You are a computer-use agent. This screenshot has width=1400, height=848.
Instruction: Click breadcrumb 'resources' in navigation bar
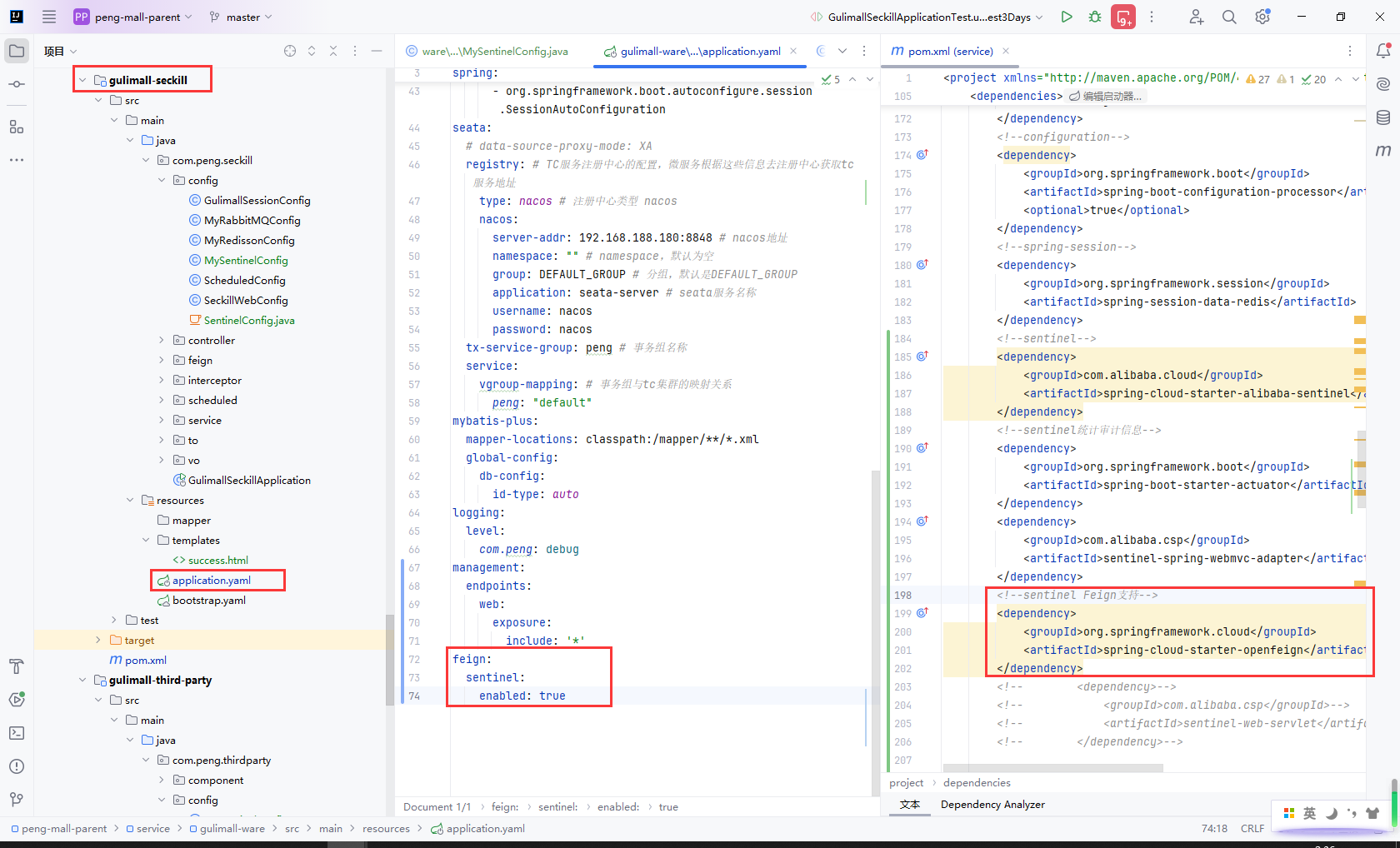[x=386, y=829]
